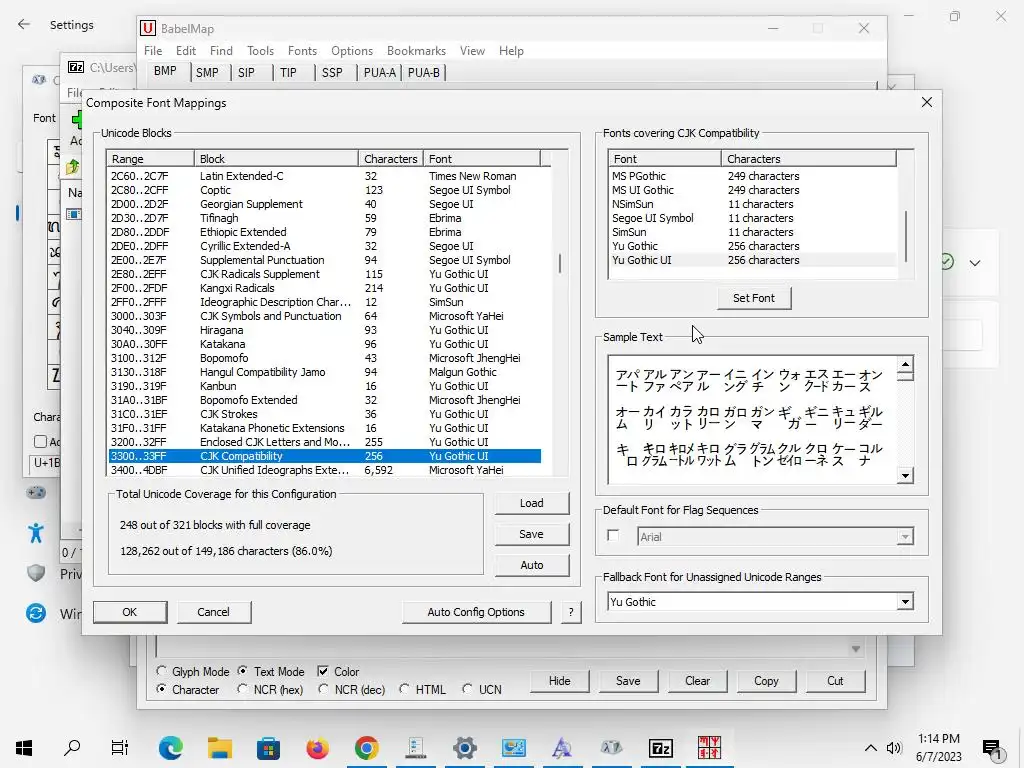The image size is (1024, 768).
Task: Open the Fonts menu in BabelMap
Action: tap(302, 50)
